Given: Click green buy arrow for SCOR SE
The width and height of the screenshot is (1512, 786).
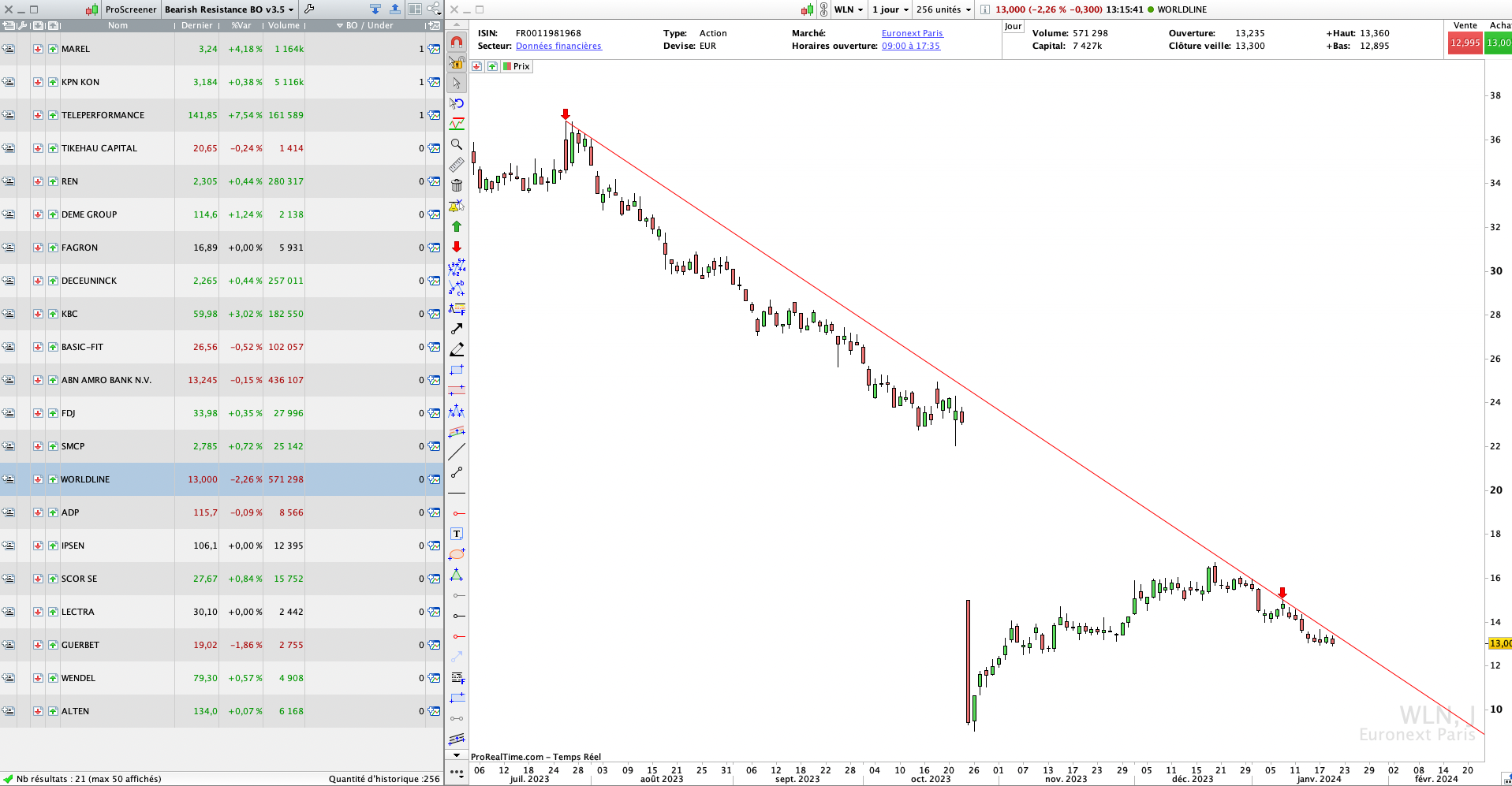Looking at the screenshot, I should tap(53, 579).
